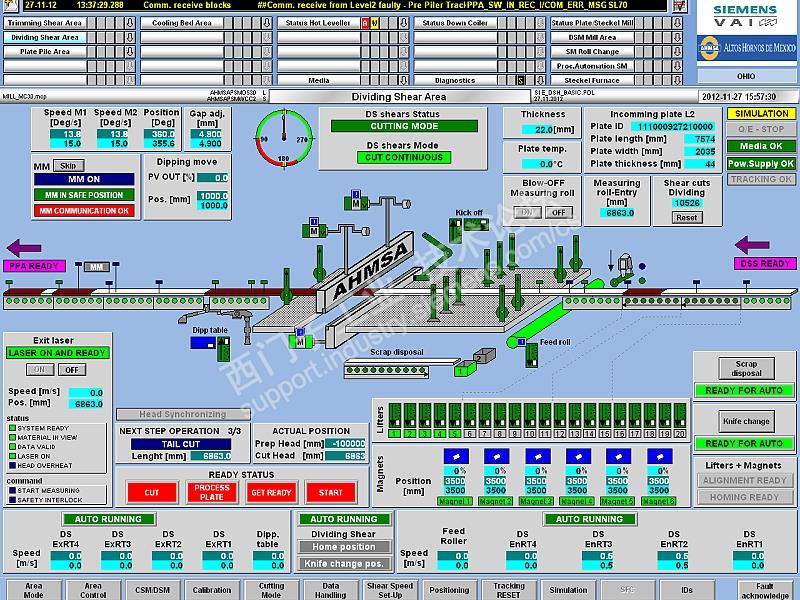Click GET READY button
Image resolution: width=800 pixels, height=600 pixels.
271,492
